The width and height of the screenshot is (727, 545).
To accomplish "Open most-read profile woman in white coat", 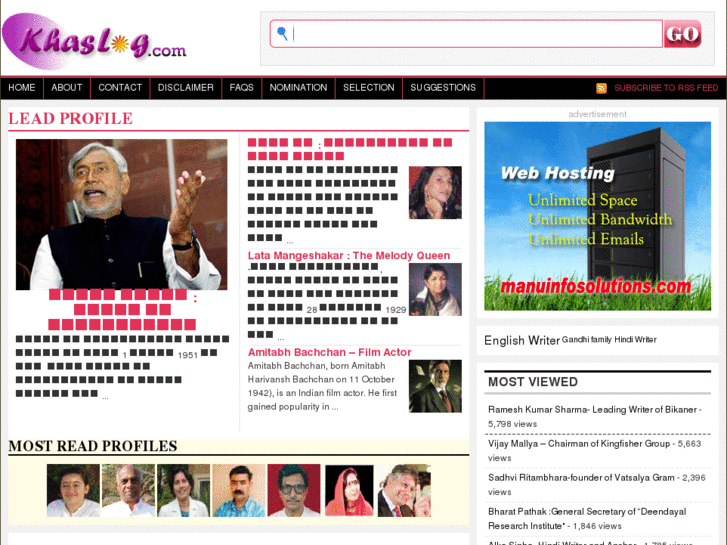I will coord(184,490).
